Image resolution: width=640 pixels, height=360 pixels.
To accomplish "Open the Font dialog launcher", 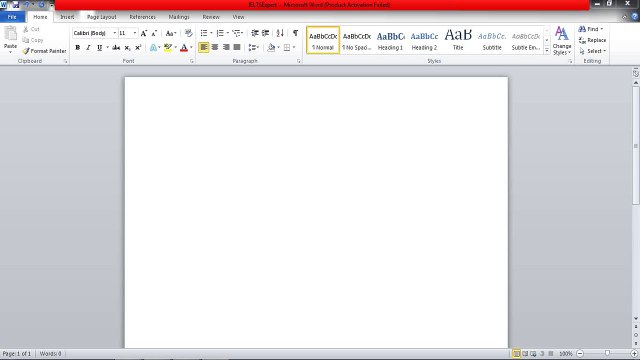I will pyautogui.click(x=192, y=61).
